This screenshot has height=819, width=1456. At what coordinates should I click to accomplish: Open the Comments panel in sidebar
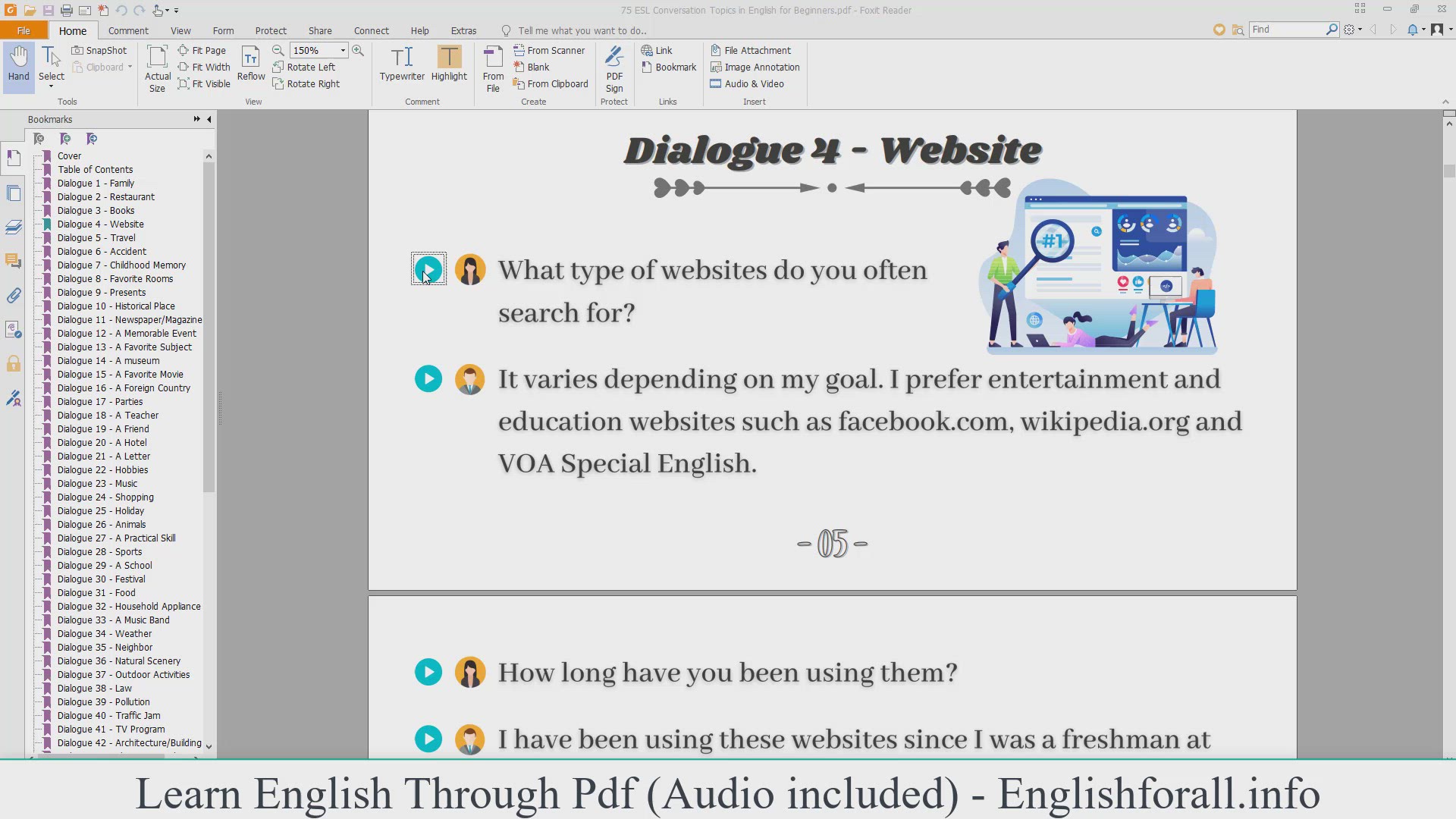[14, 261]
